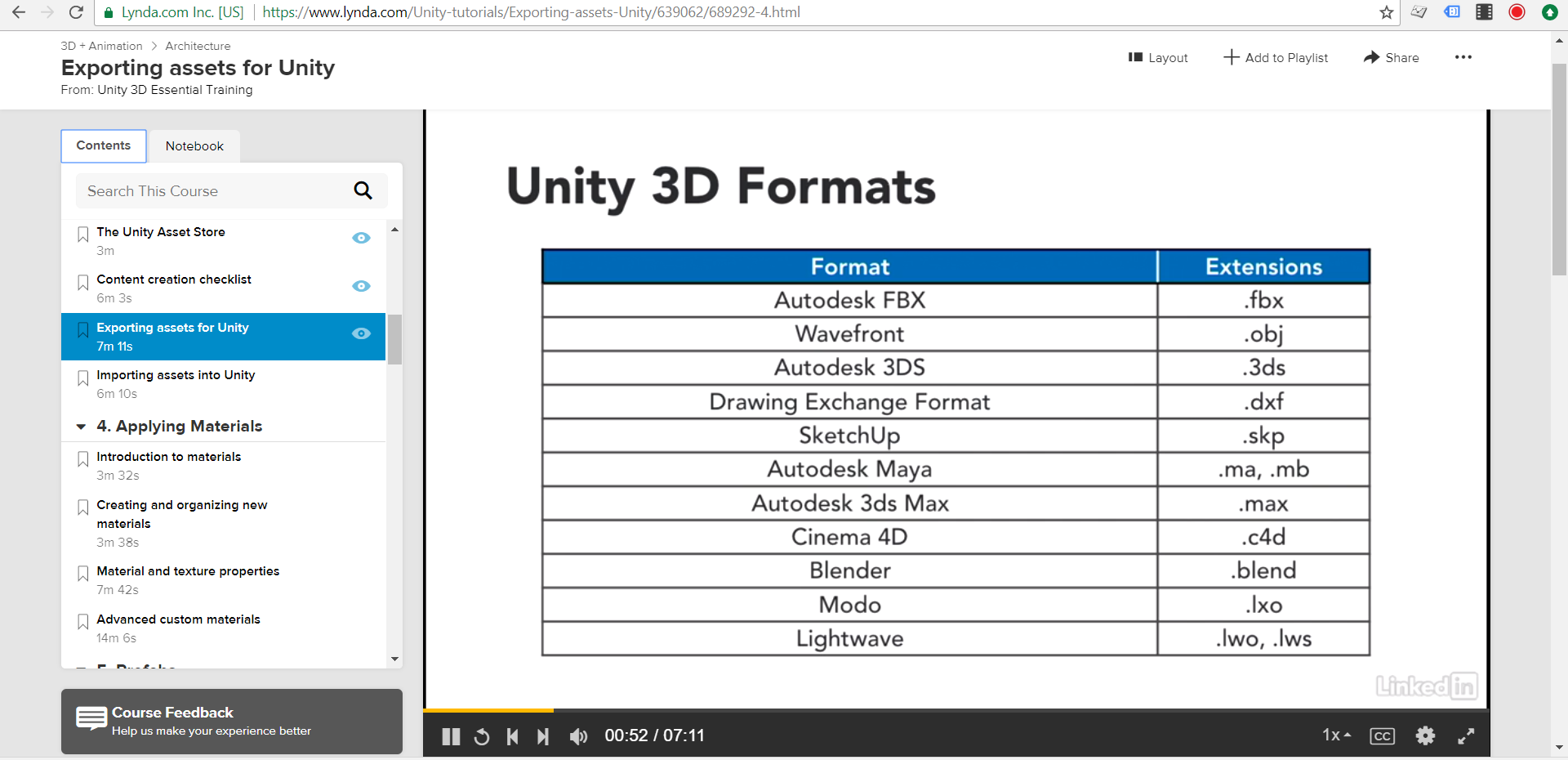Image resolution: width=1568 pixels, height=760 pixels.
Task: Click the replay/rewind circular arrow button
Action: (x=482, y=736)
